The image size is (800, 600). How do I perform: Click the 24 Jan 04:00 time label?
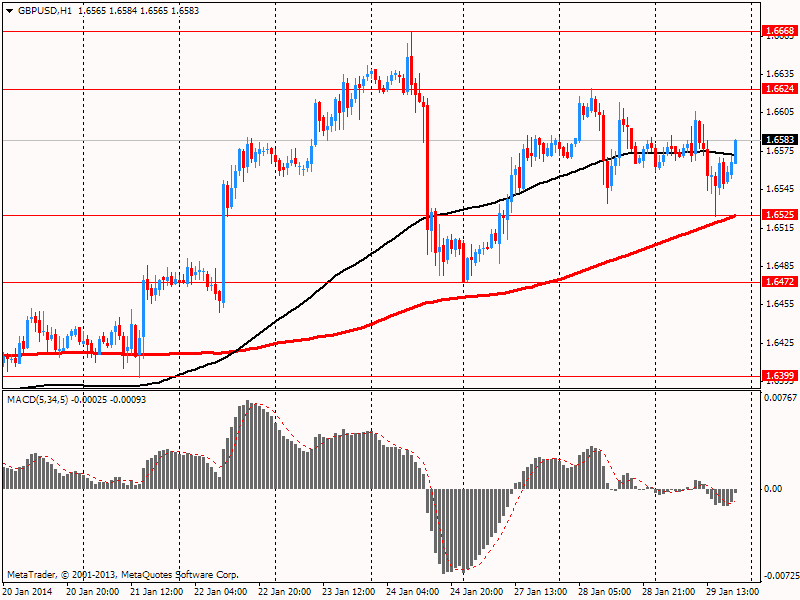413,592
